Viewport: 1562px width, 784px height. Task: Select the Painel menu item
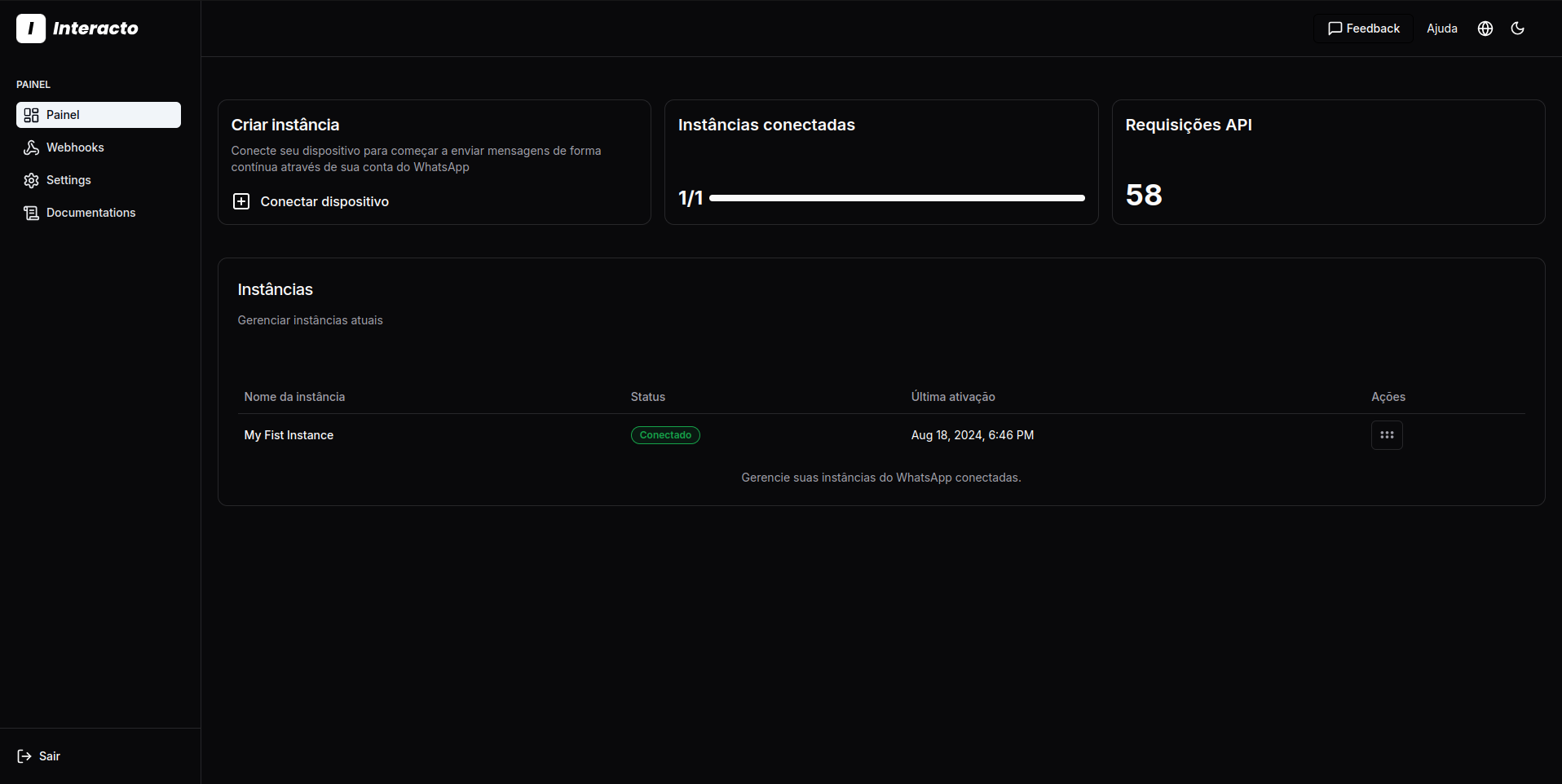99,115
